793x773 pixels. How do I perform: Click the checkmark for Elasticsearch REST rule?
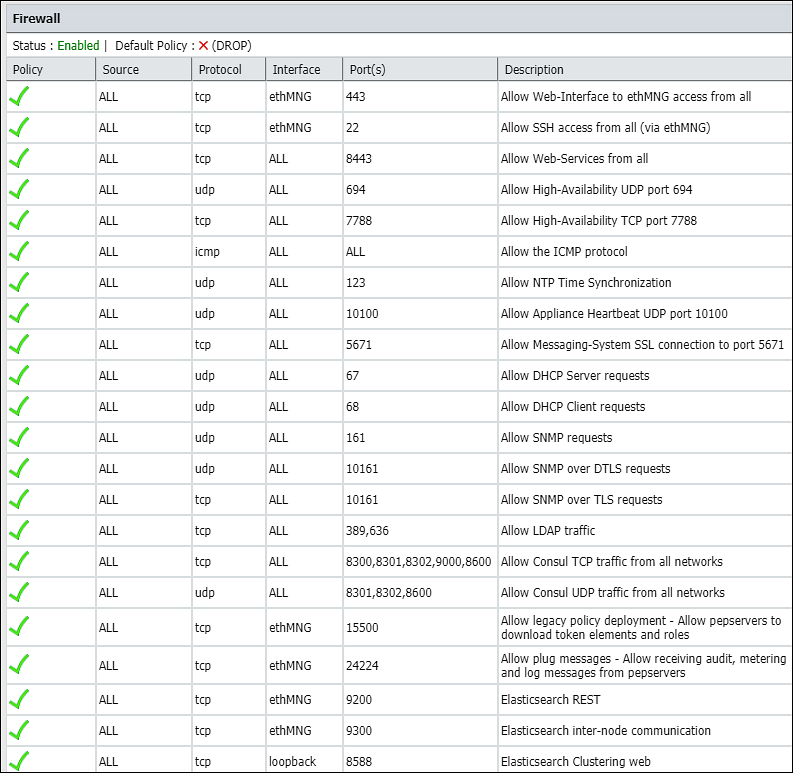pos(19,699)
